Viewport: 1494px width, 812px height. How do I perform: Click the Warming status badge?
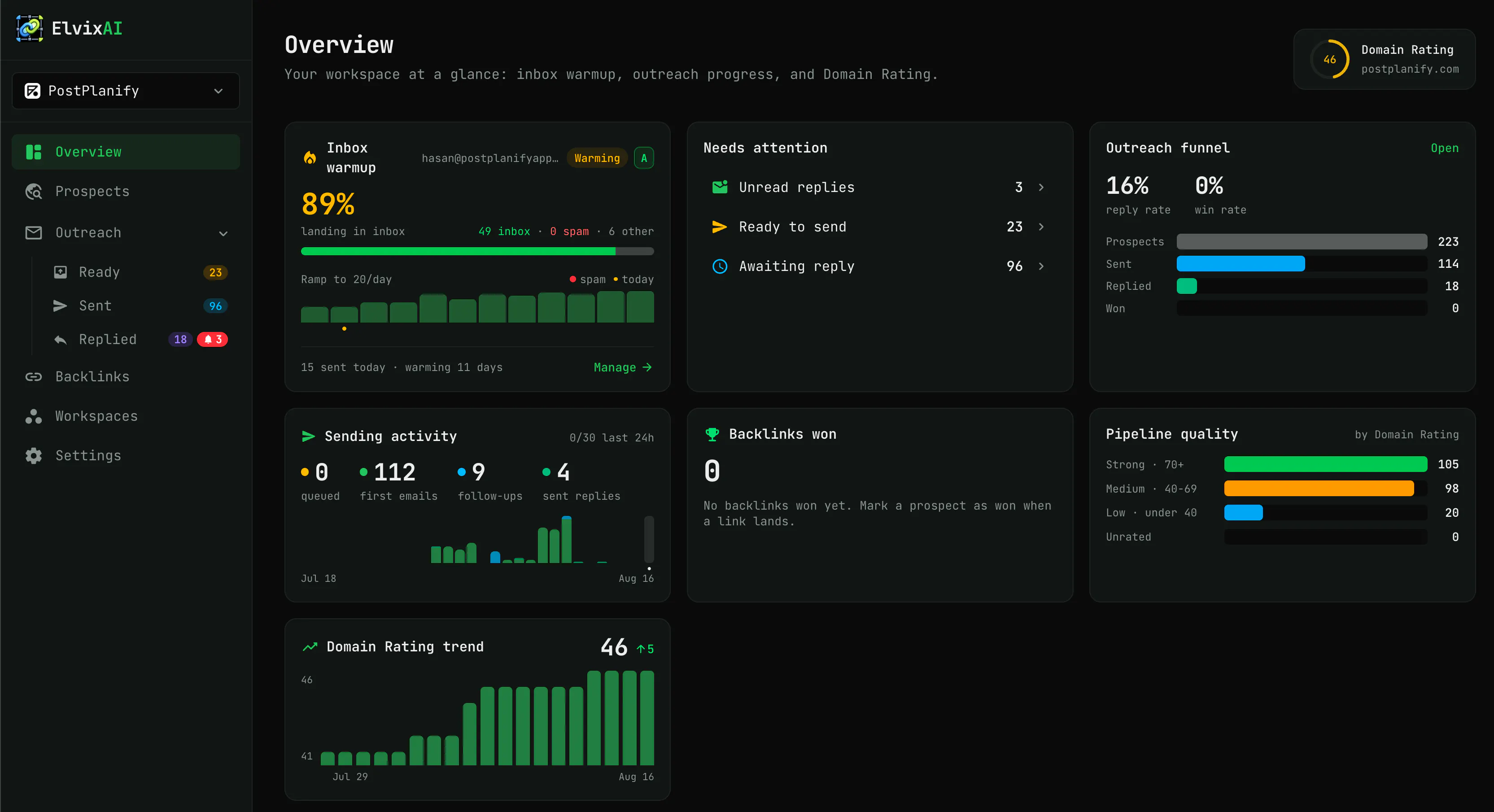click(x=597, y=158)
